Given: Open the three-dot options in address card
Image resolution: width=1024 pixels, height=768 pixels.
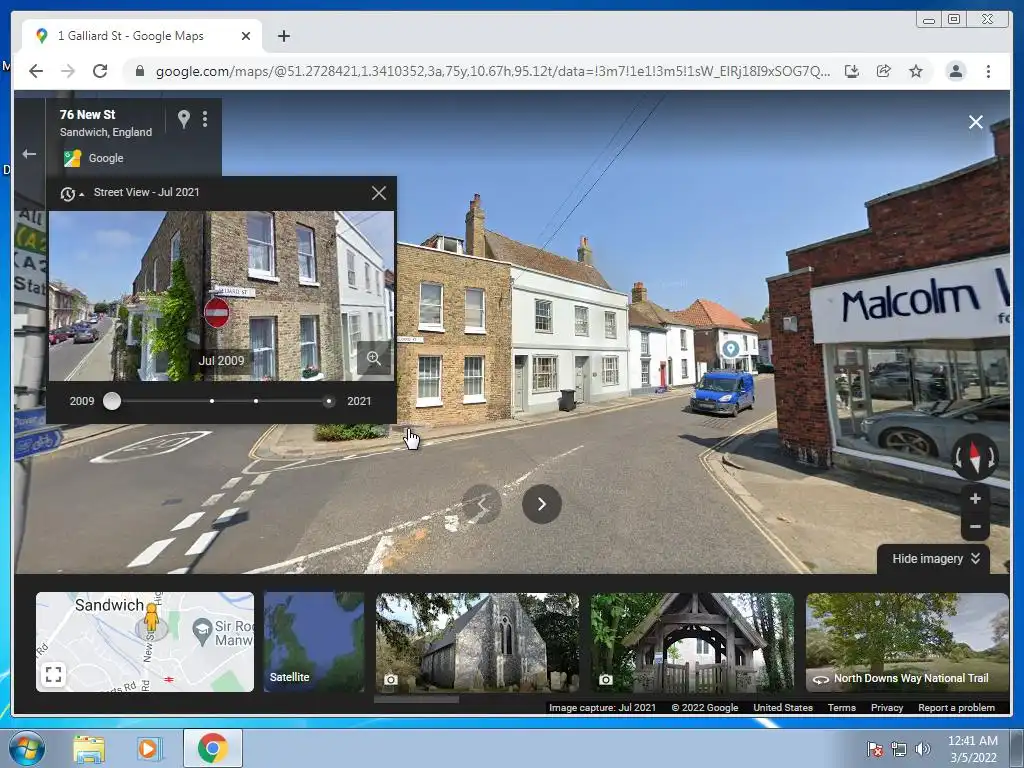Looking at the screenshot, I should [x=205, y=119].
